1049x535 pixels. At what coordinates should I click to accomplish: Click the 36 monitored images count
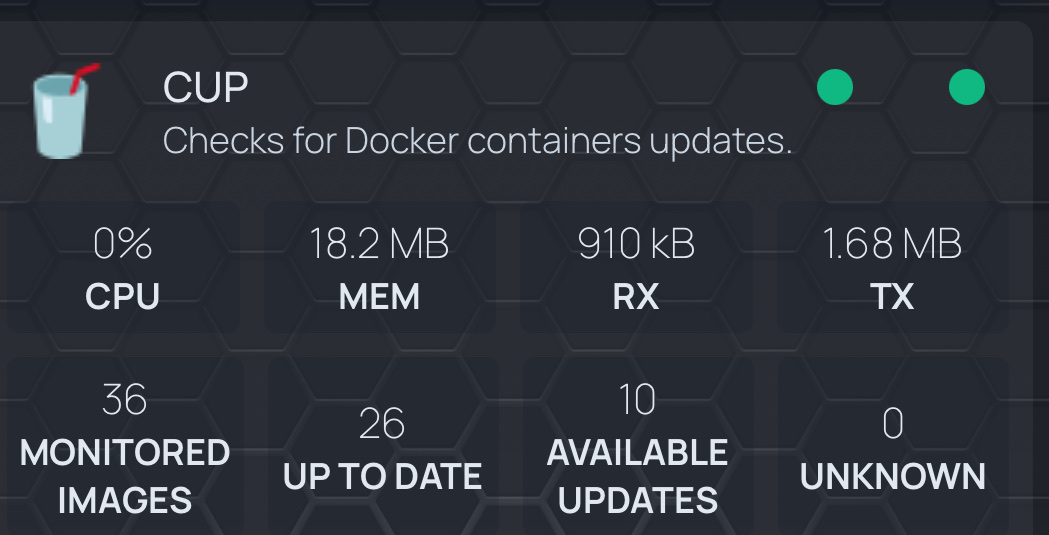[x=125, y=400]
